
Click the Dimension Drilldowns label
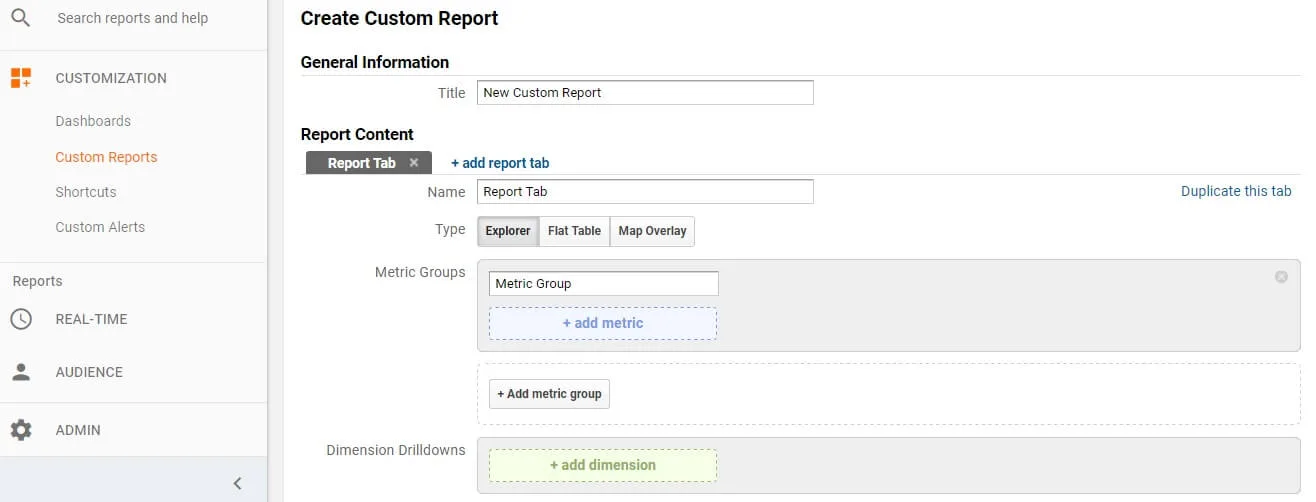[396, 450]
